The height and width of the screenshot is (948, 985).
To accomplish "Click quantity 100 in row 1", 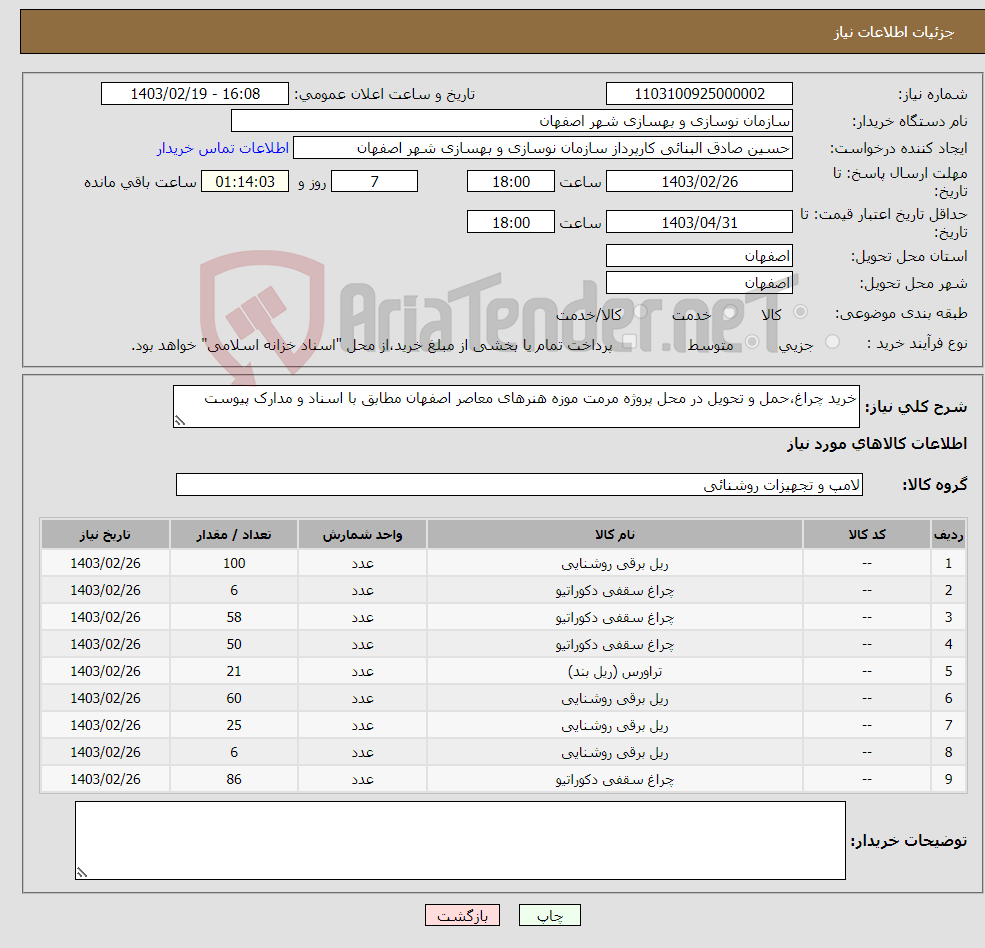I will (234, 564).
